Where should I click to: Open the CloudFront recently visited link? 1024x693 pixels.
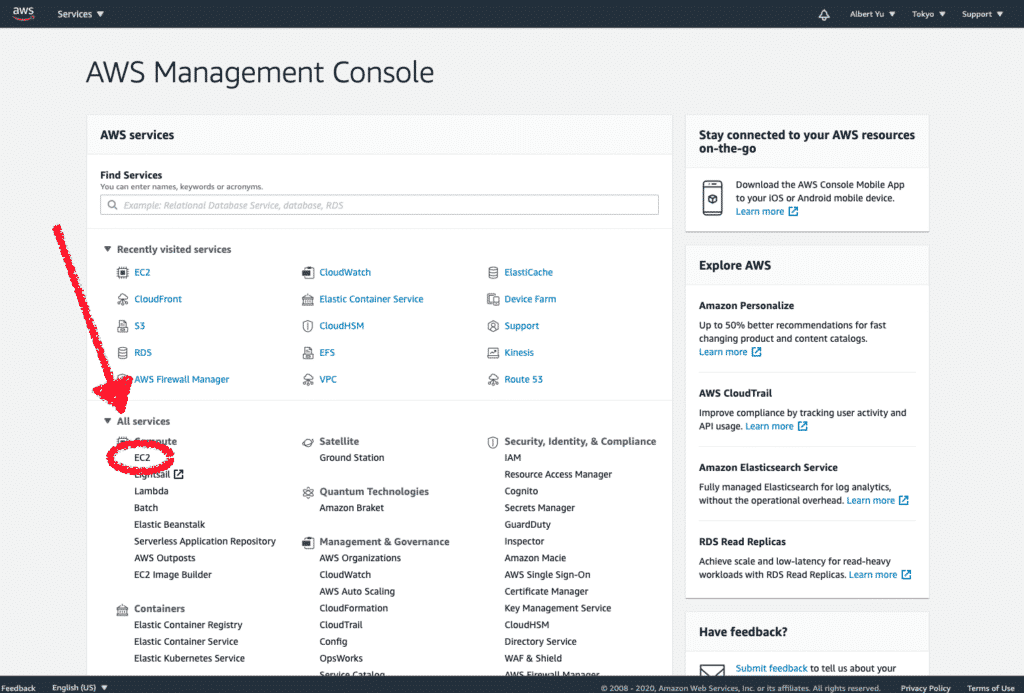click(158, 299)
